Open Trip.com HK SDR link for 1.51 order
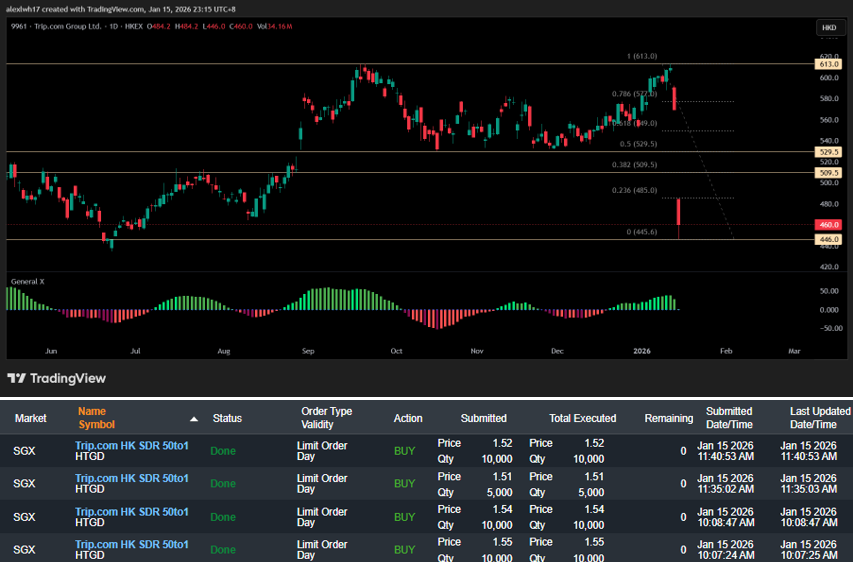The width and height of the screenshot is (853, 562). 131,478
